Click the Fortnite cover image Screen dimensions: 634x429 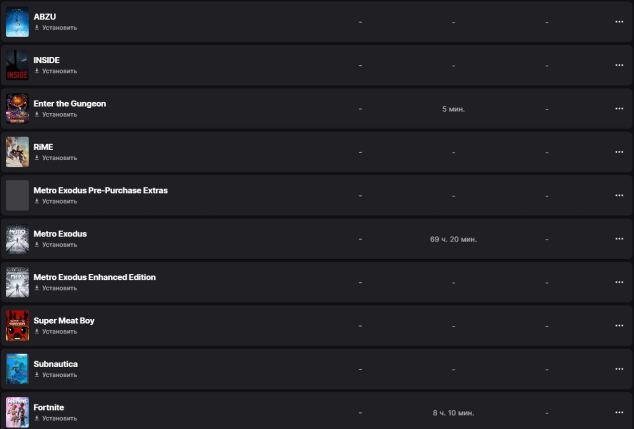[17, 411]
